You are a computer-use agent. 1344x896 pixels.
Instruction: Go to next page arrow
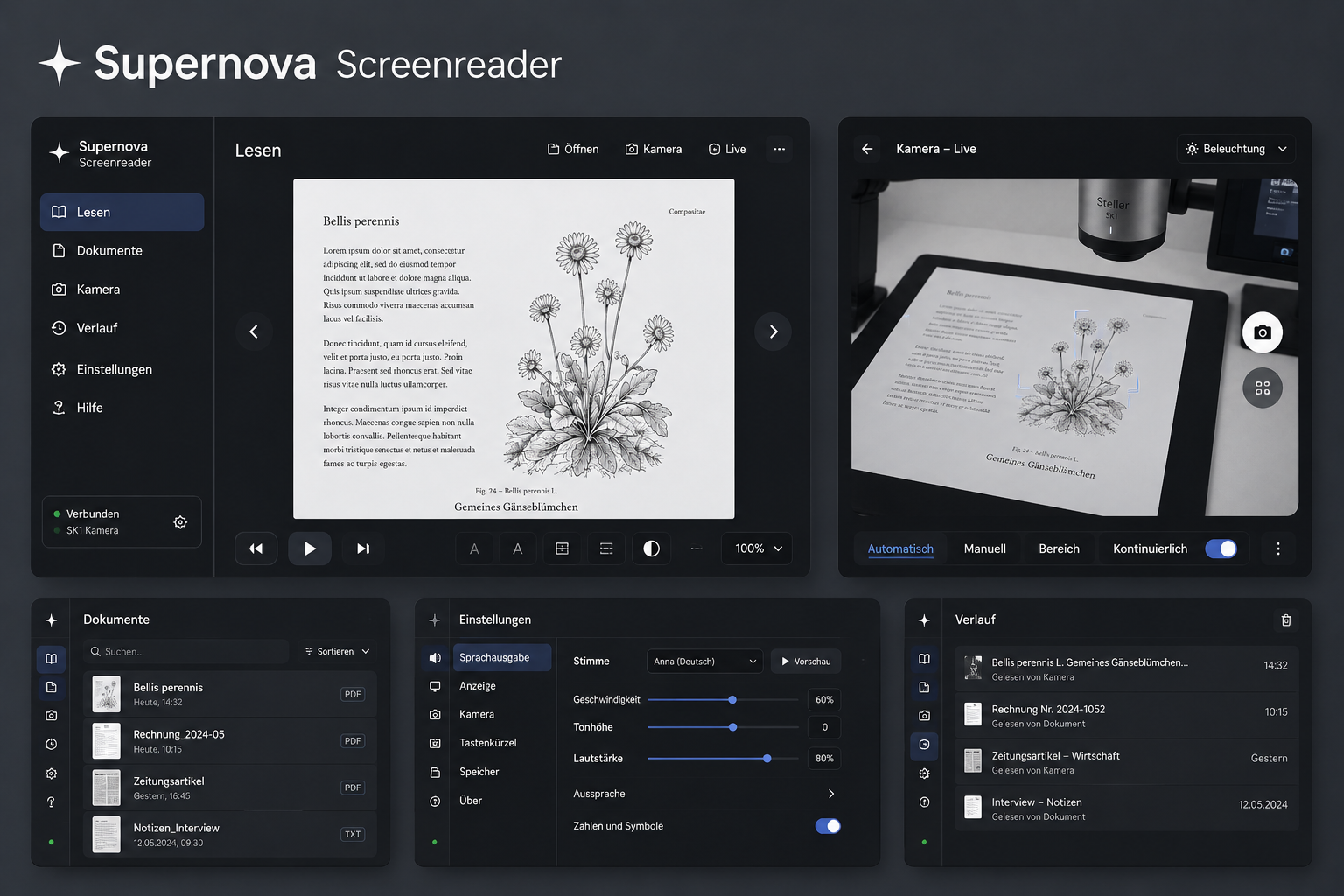pos(773,332)
